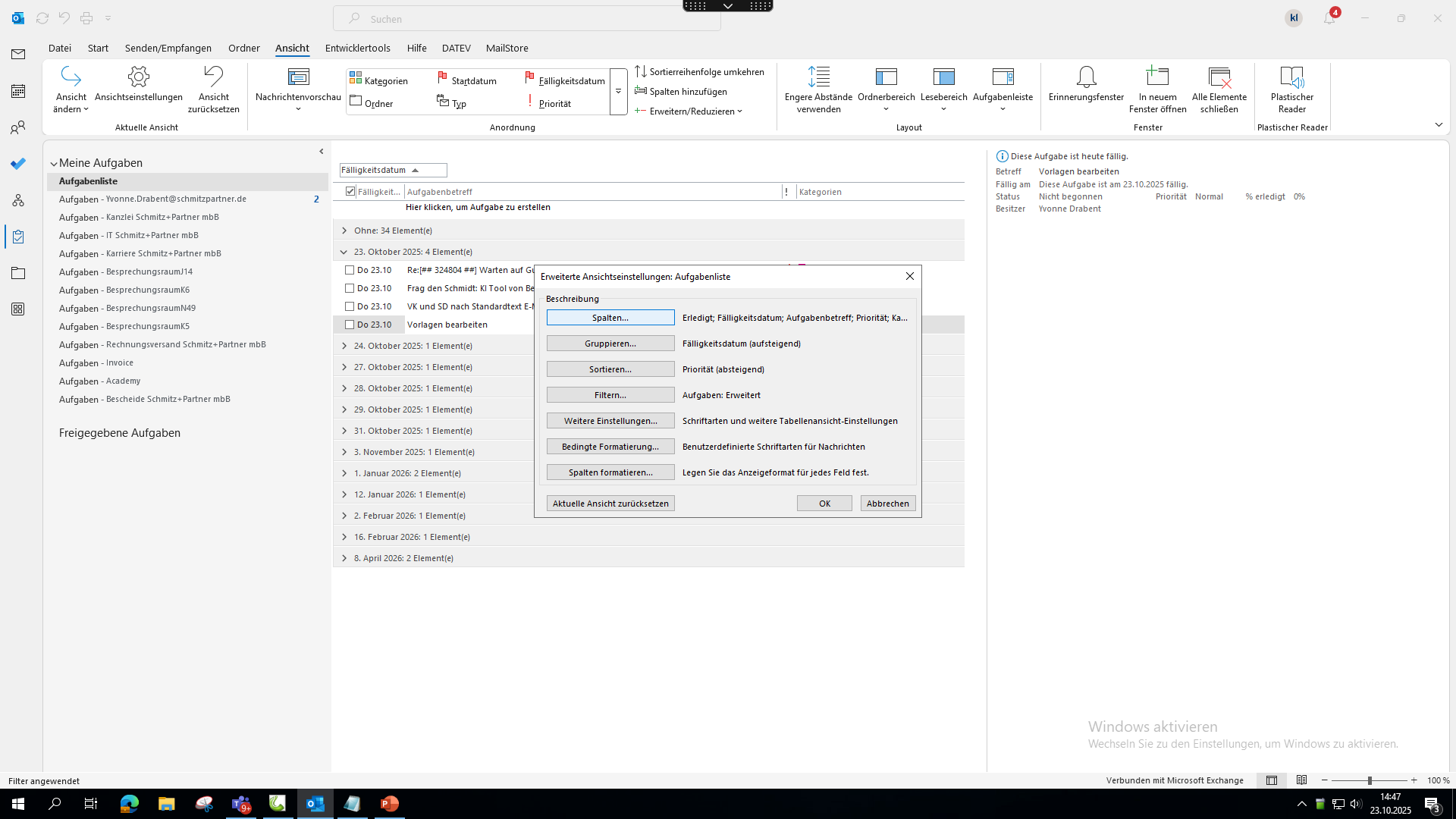
Task: Open Lesebereich layout options
Action: pos(943,89)
